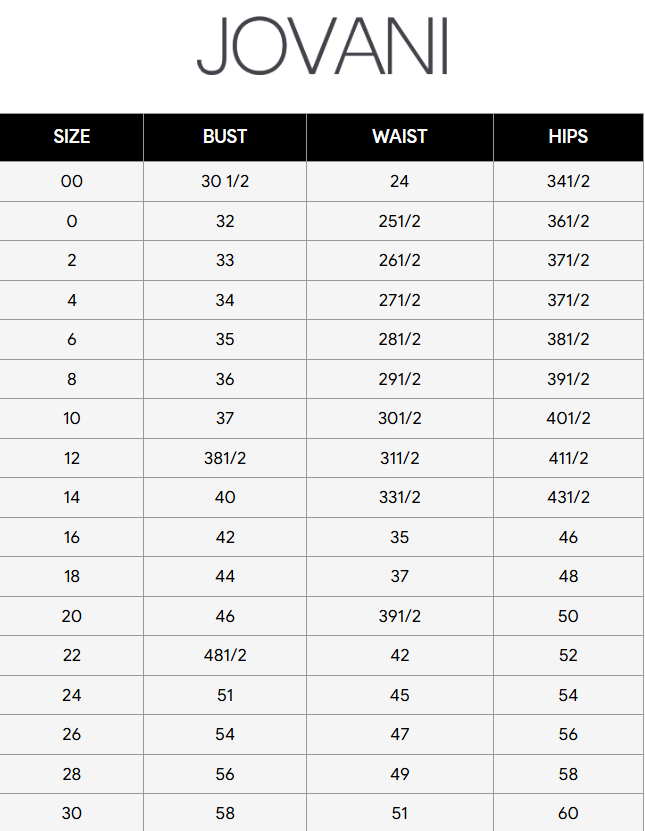The width and height of the screenshot is (645, 831).
Task: Click waist value 391/2 for size 20
Action: [x=400, y=616]
